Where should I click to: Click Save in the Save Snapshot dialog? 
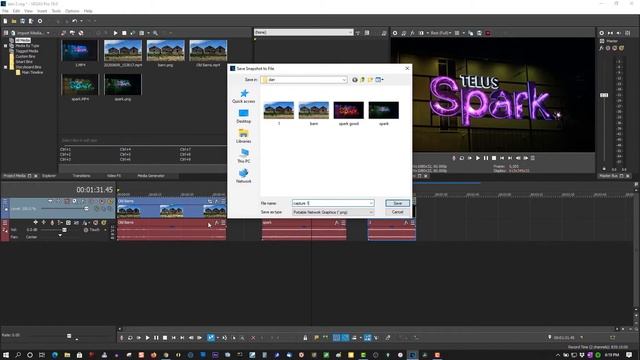click(397, 203)
